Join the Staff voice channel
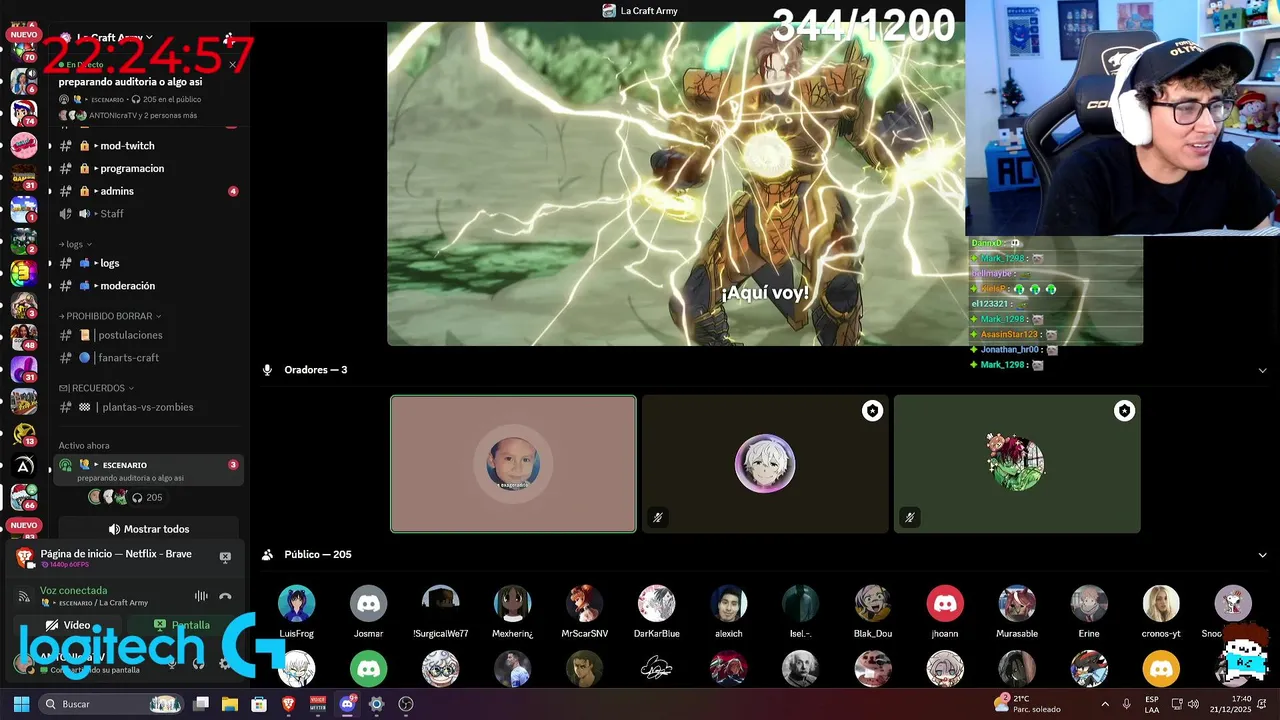Viewport: 1280px width, 720px height. (149, 214)
